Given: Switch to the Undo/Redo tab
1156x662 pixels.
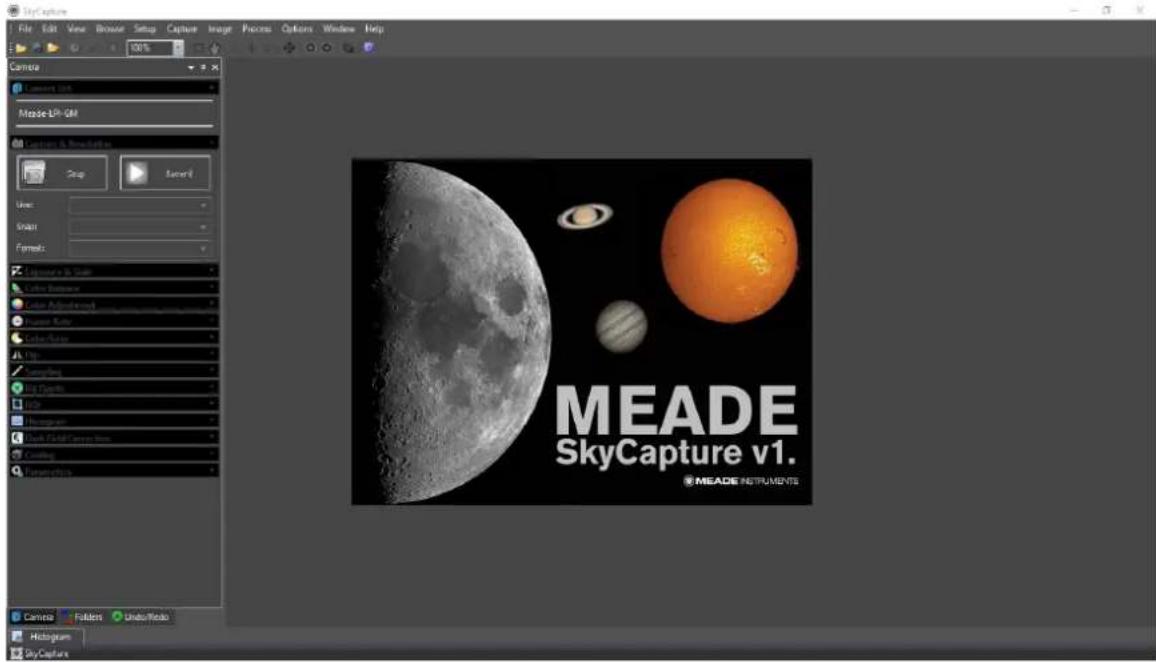Looking at the screenshot, I should [x=141, y=617].
